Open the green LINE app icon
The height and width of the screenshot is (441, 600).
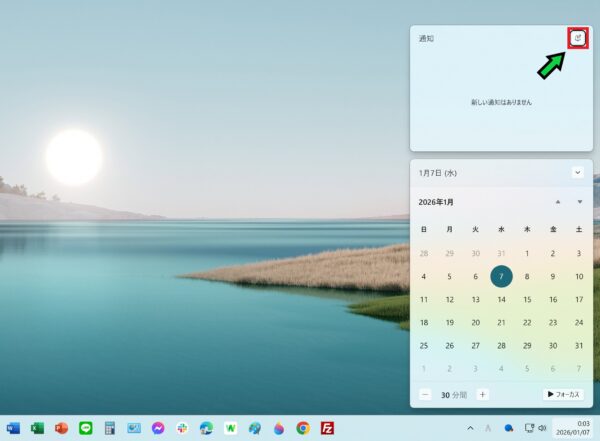(86, 428)
